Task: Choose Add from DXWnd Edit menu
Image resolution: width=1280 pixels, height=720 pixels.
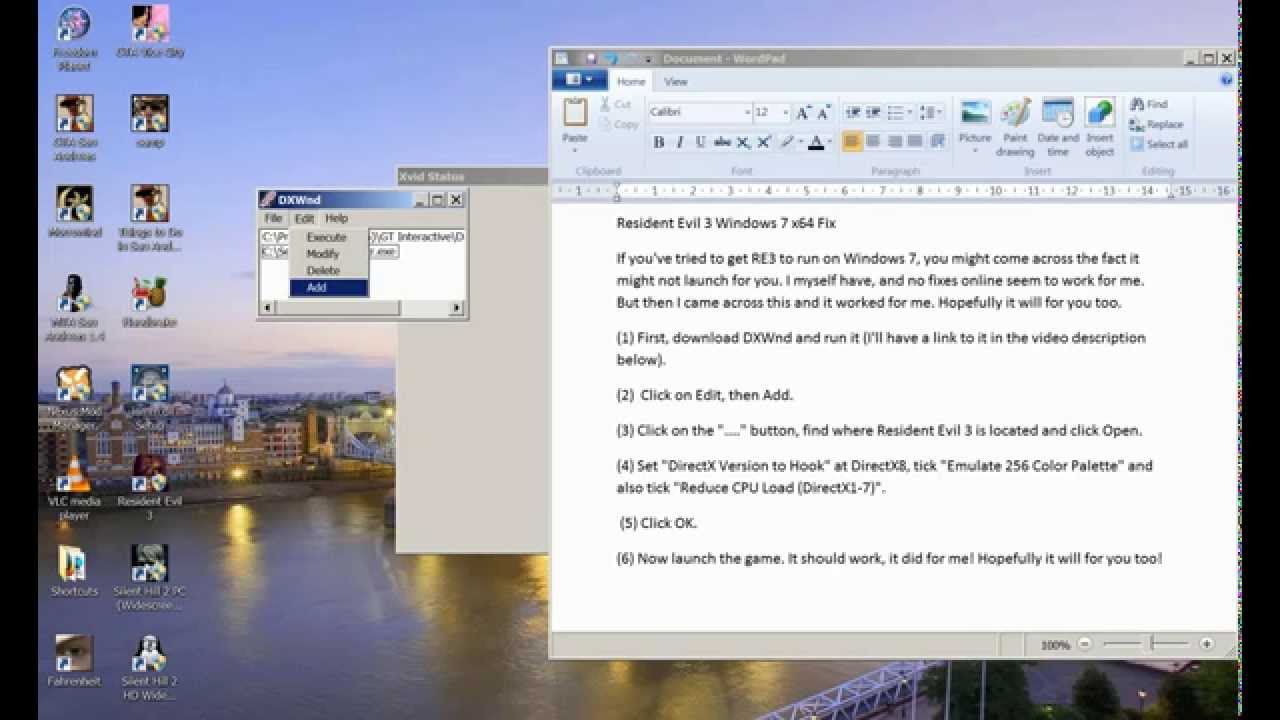Action: tap(329, 288)
